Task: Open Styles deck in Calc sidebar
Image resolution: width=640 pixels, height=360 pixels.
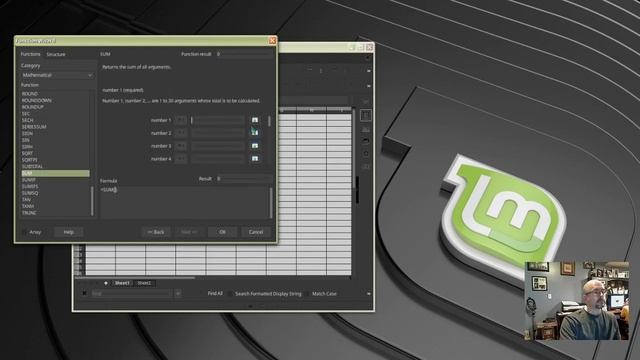Action: click(366, 129)
